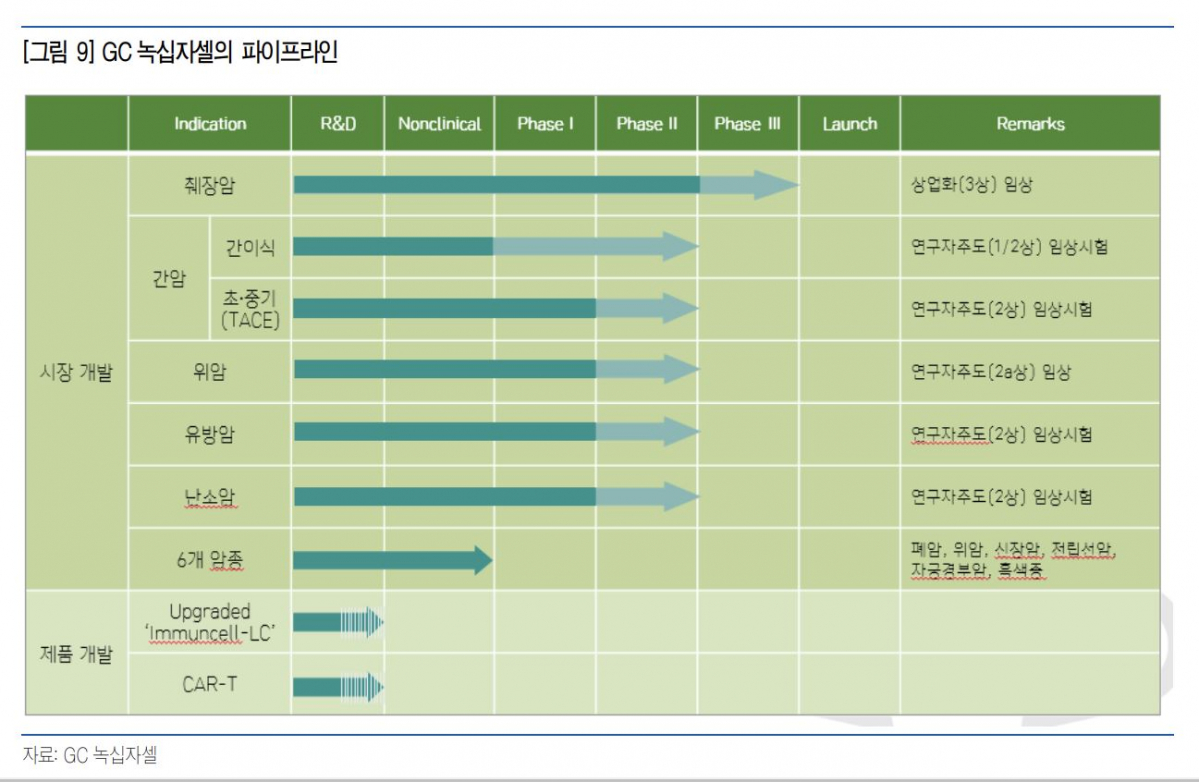Image resolution: width=1199 pixels, height=782 pixels.
Task: Click the 상업화(3상) 임상 remark text
Action: coord(970,186)
